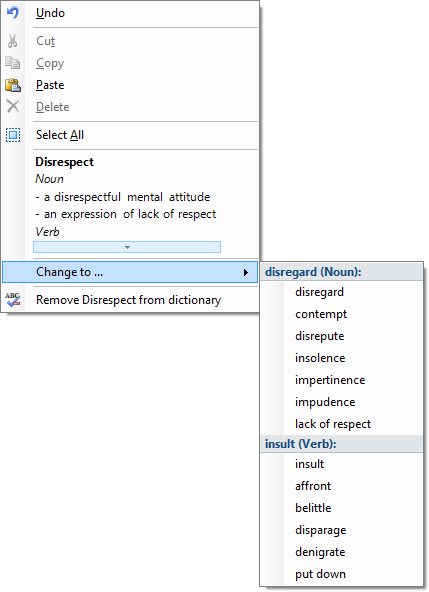Screen dimensions: 429x592
Task: Replace word with verb insult
Action: [341, 464]
